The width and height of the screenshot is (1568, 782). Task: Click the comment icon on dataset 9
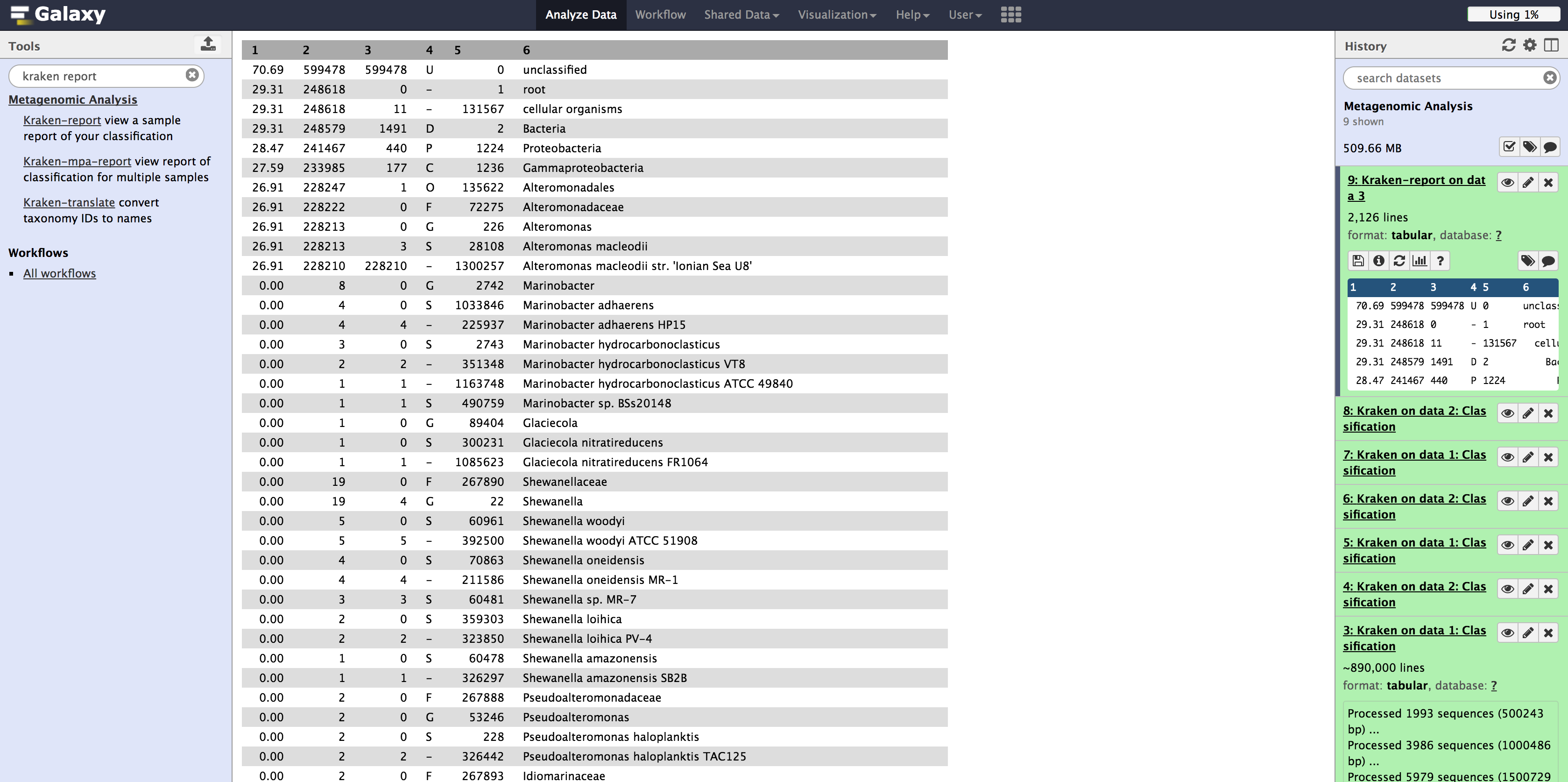point(1551,261)
